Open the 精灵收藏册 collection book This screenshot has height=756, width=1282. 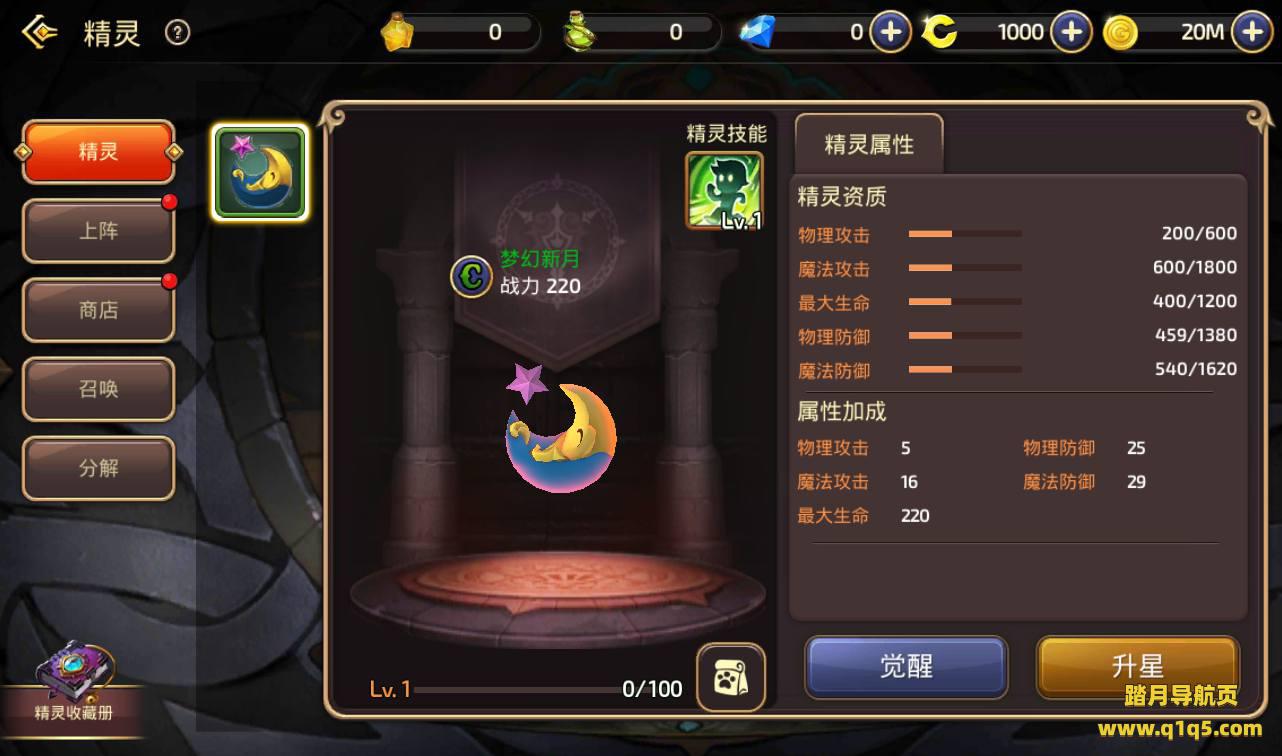73,685
